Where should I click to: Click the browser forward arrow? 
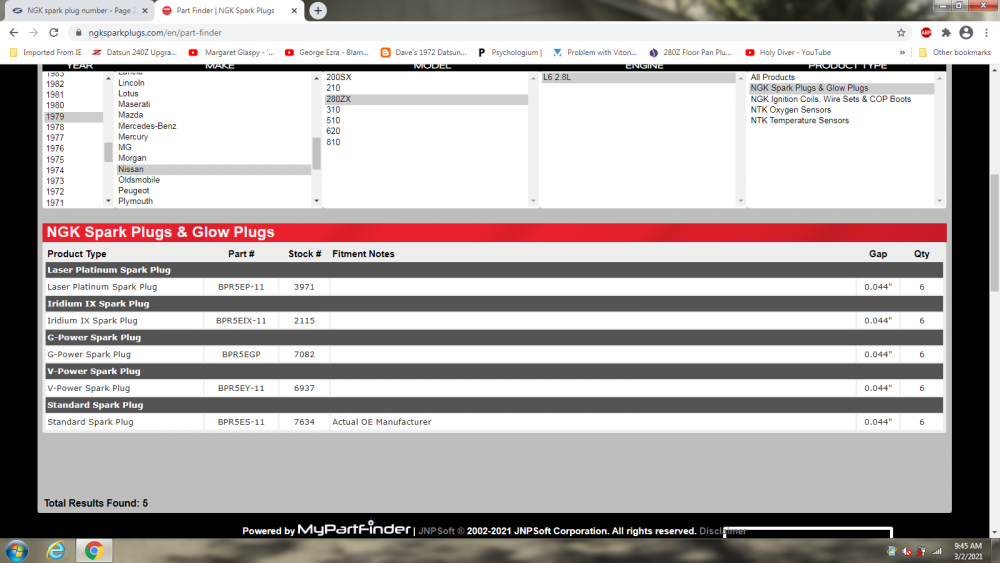point(34,33)
